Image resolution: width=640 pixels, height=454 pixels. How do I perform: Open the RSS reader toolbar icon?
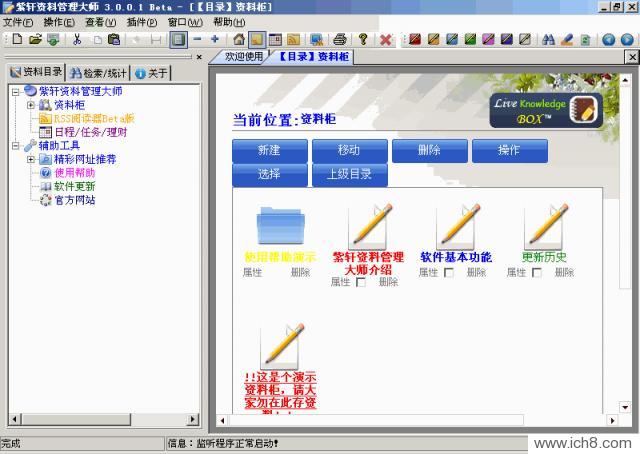click(293, 40)
